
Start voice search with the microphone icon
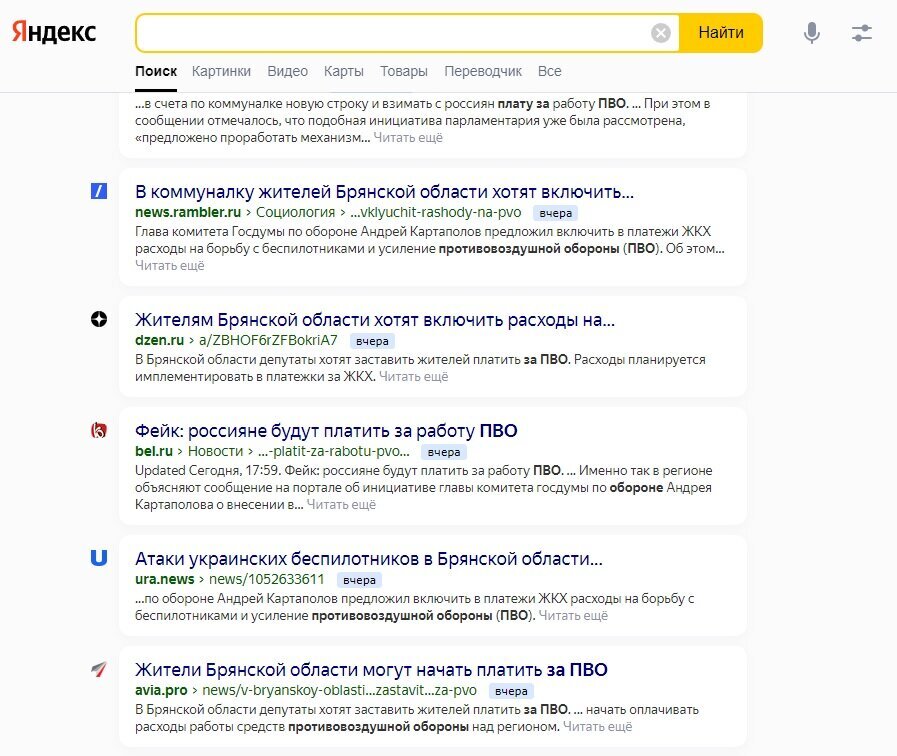tap(811, 33)
